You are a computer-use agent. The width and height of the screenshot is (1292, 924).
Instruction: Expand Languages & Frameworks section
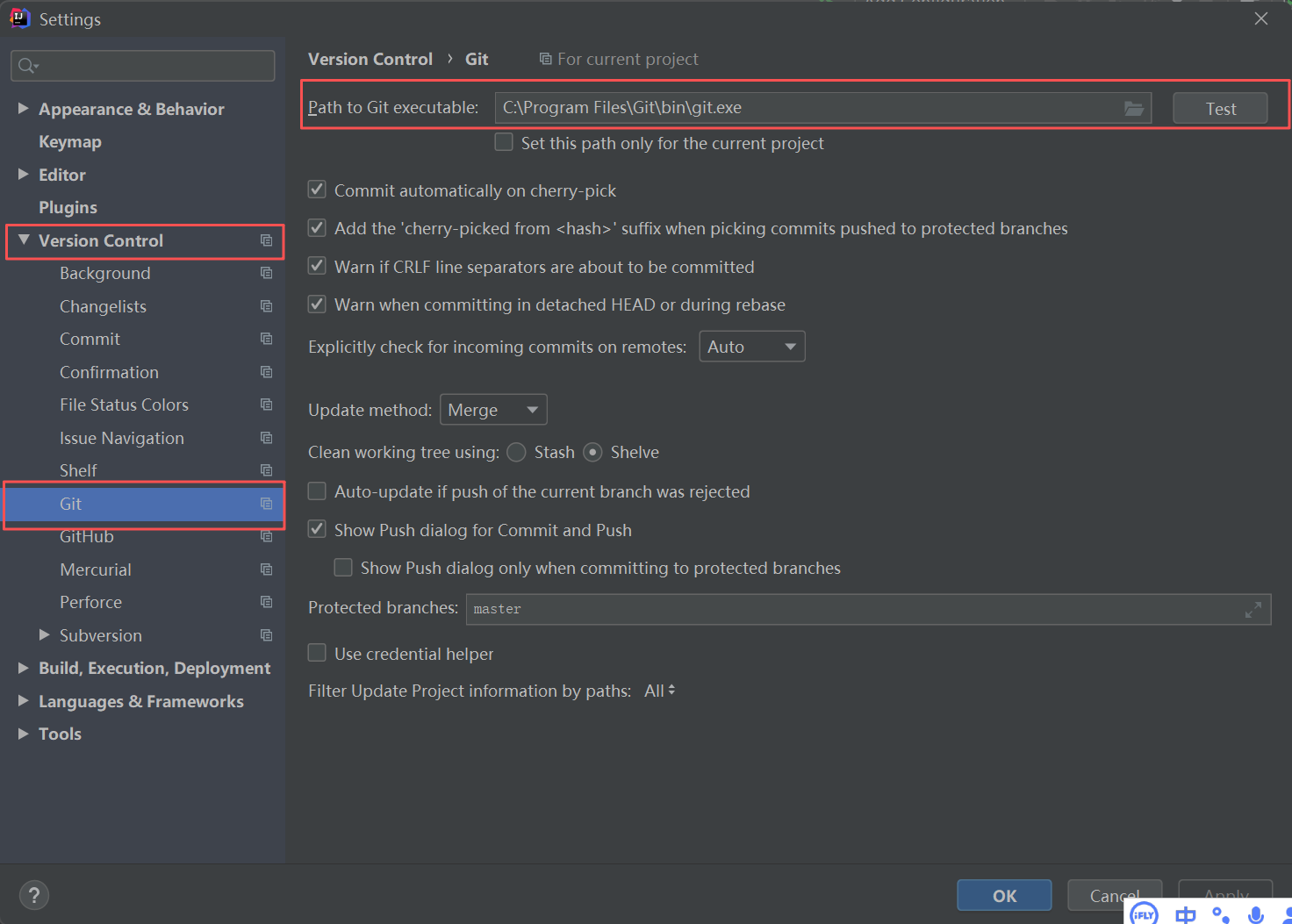coord(24,700)
